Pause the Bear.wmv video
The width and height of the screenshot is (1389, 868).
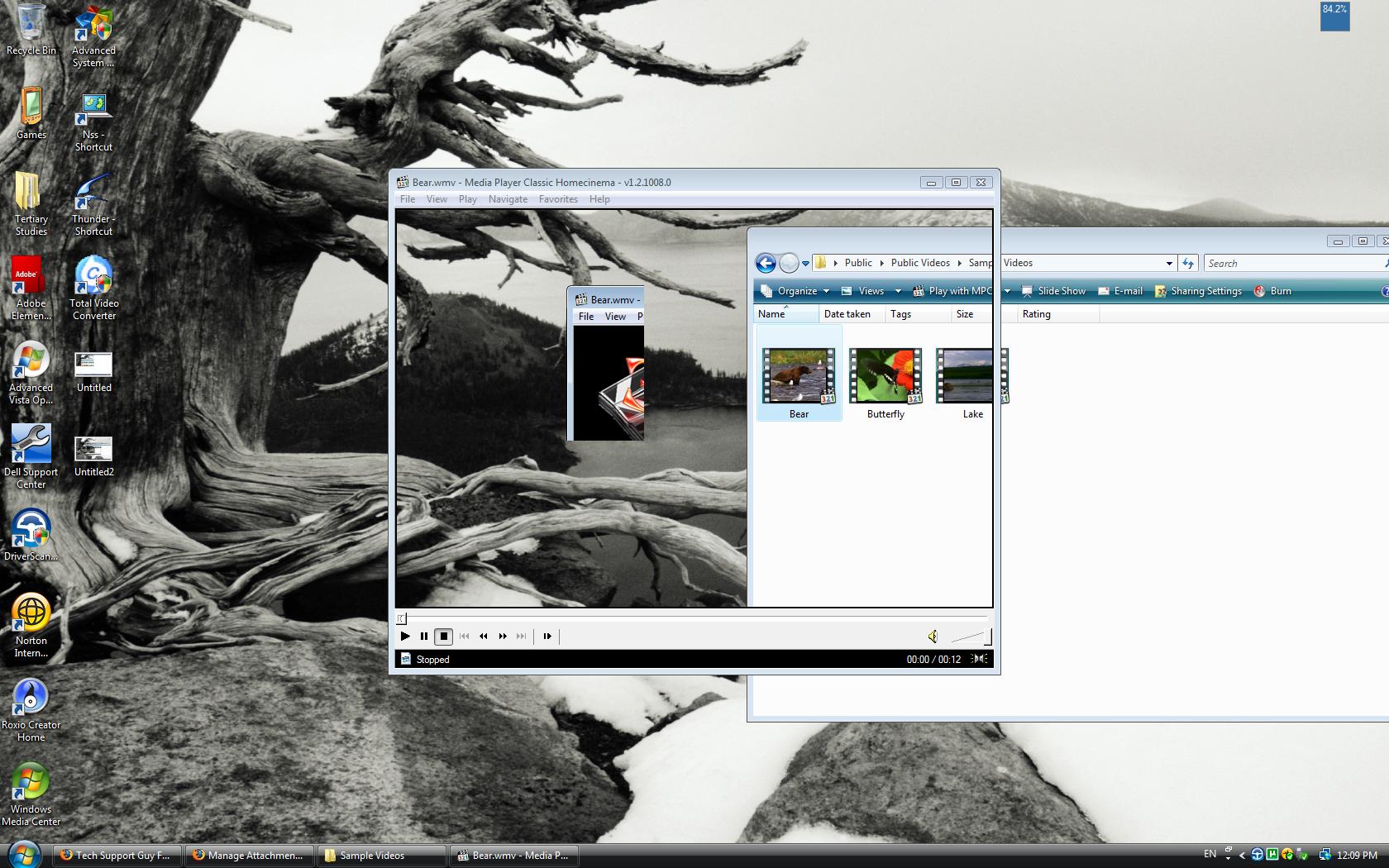[424, 636]
